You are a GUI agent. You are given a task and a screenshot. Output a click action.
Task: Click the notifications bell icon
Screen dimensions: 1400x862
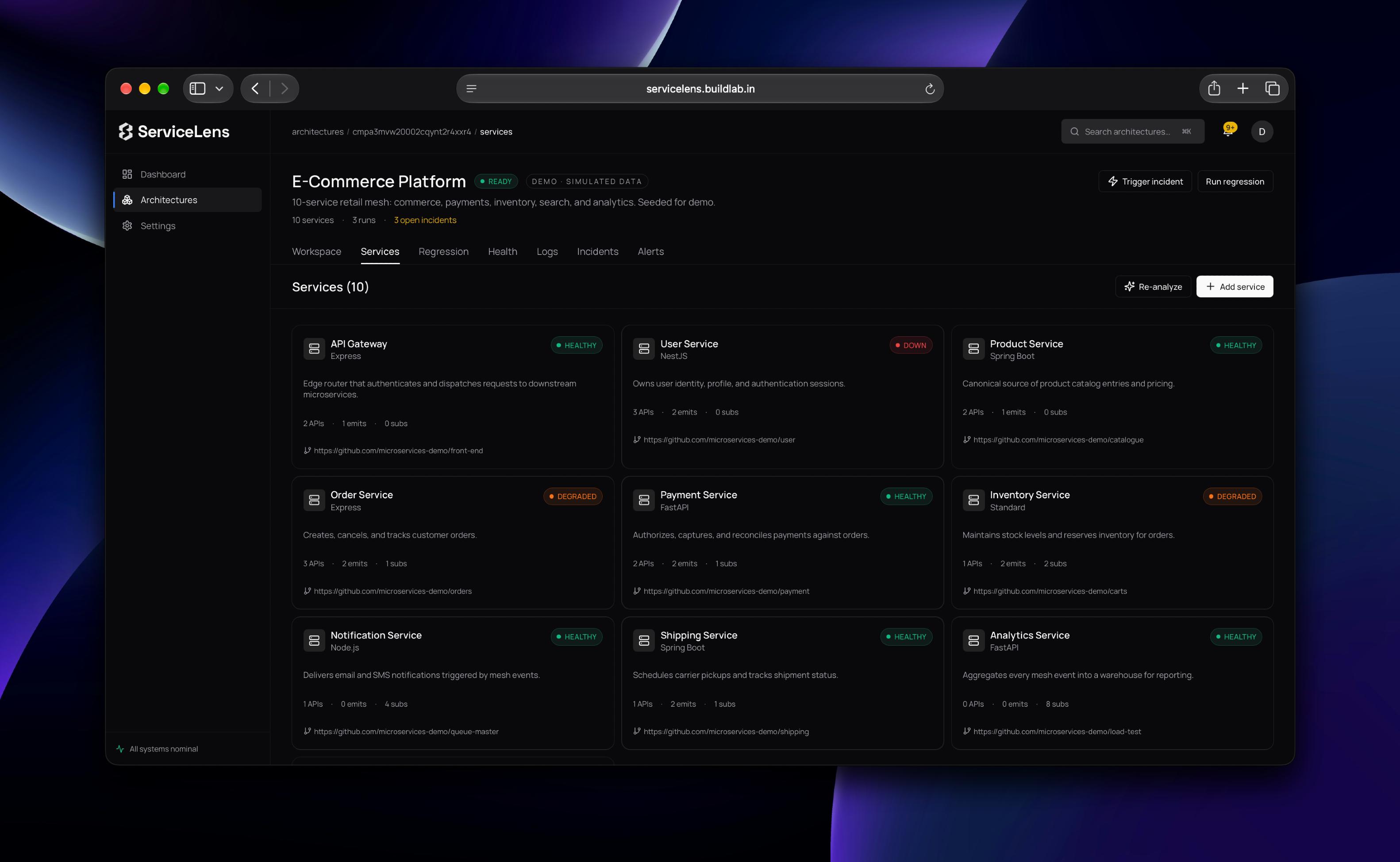(x=1228, y=131)
